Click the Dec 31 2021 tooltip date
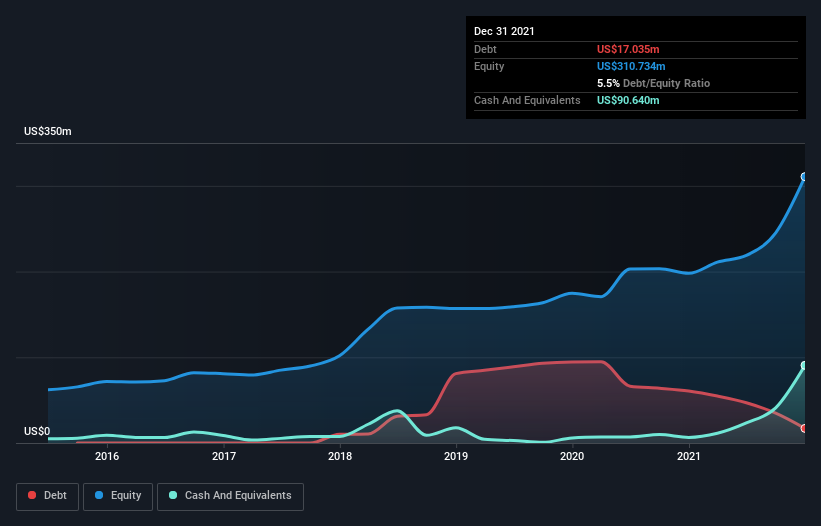Image resolution: width=821 pixels, height=526 pixels. click(x=504, y=31)
